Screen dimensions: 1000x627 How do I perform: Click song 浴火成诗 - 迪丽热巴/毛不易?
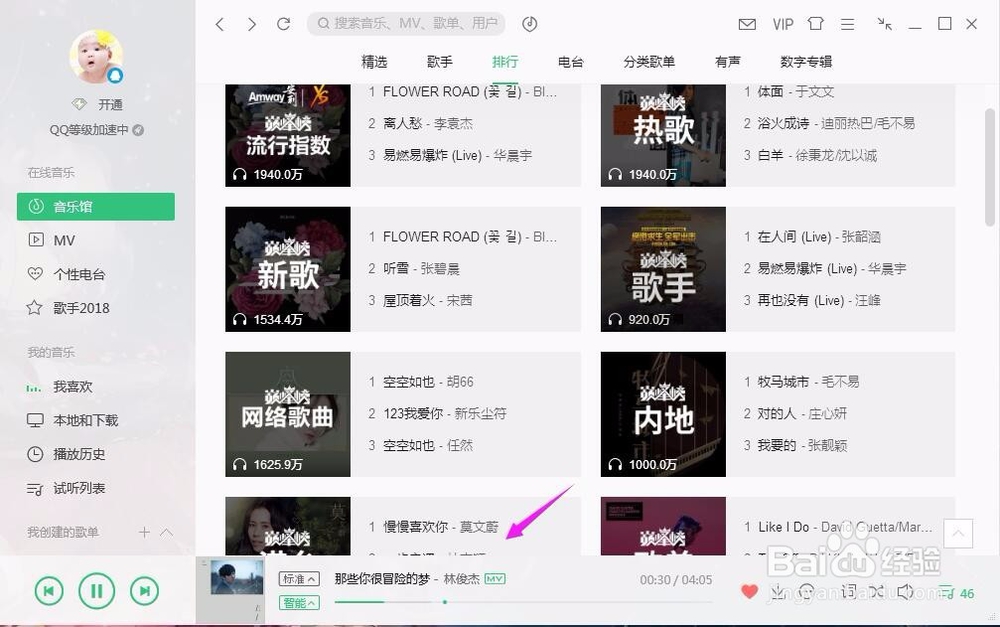point(836,123)
